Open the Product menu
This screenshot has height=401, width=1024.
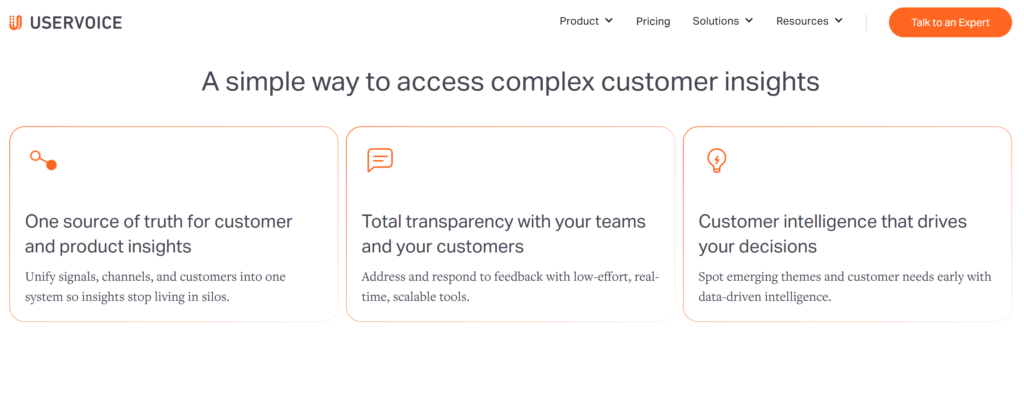[579, 21]
